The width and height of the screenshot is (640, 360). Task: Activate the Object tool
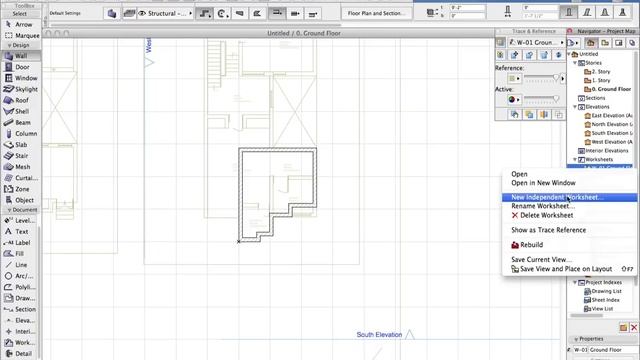tap(20, 200)
